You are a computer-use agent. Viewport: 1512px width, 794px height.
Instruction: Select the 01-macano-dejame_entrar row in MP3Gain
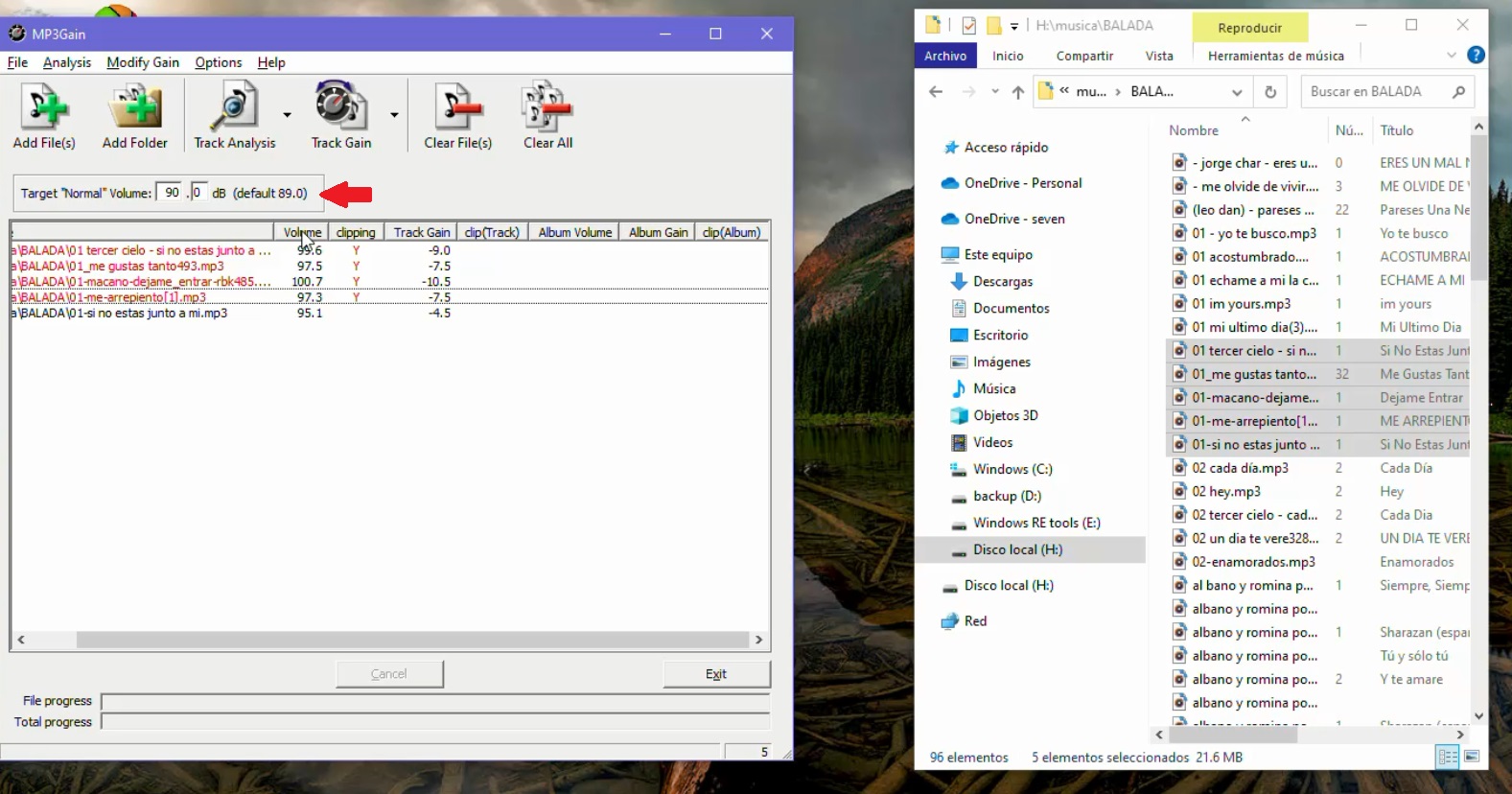[x=389, y=282]
